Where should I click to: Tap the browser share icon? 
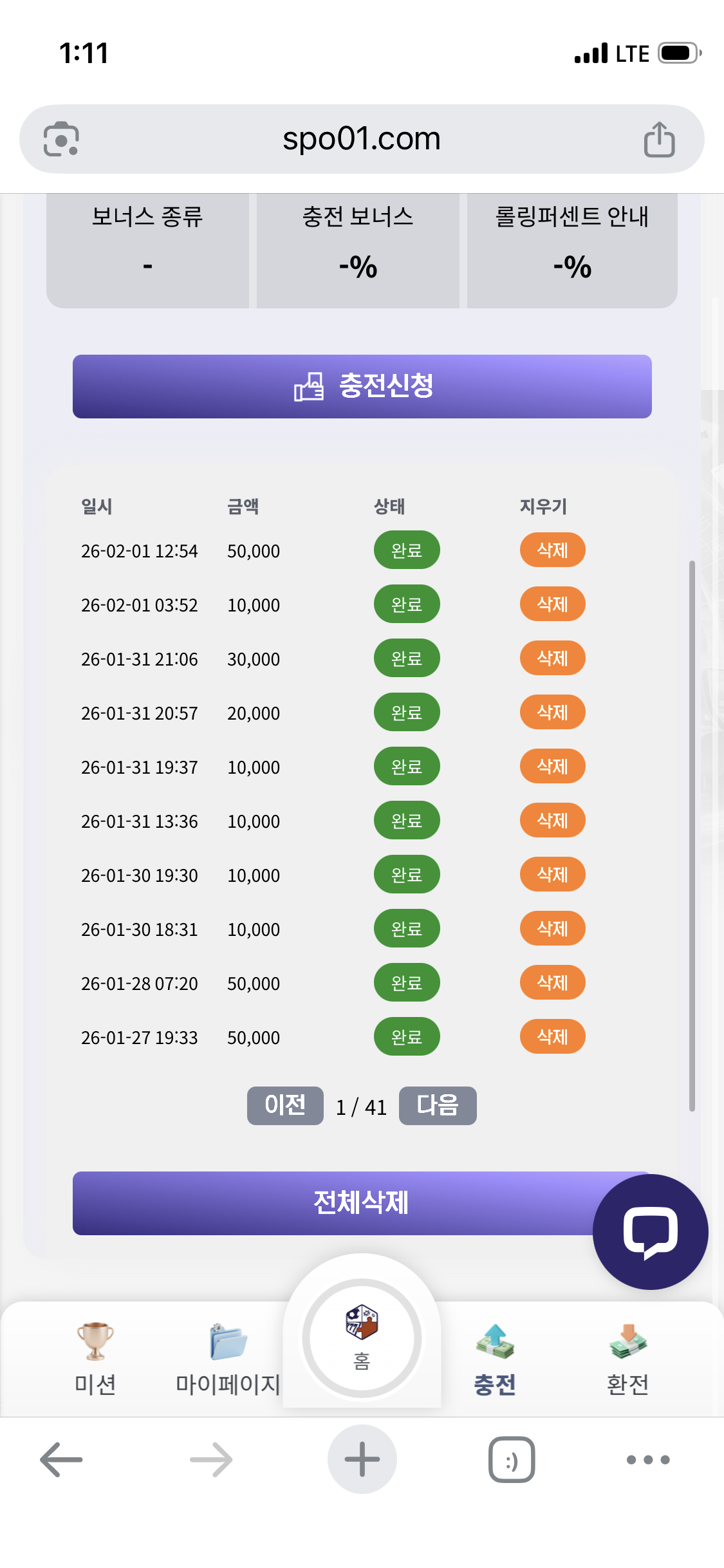(659, 139)
